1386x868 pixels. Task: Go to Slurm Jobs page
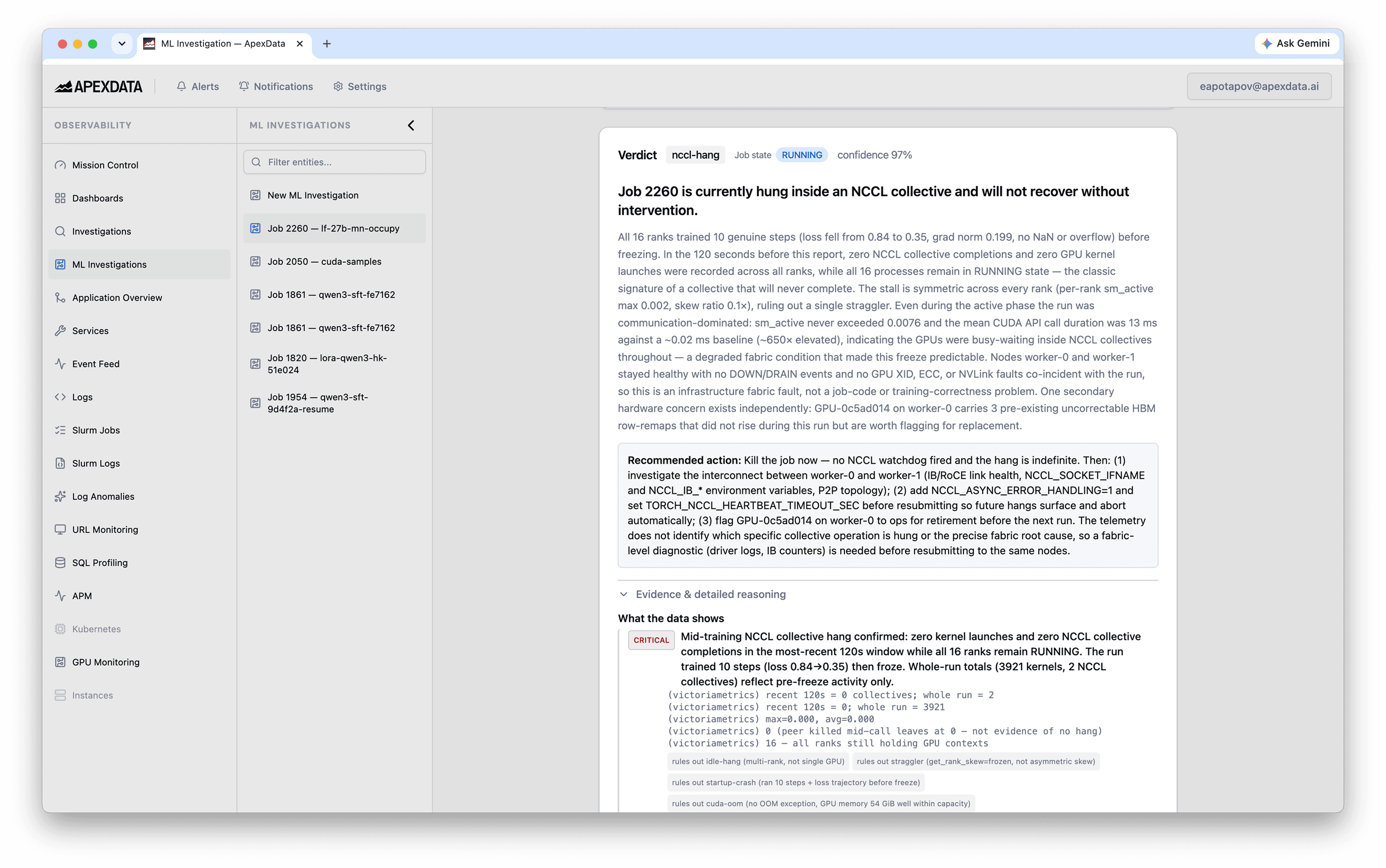tap(139, 430)
